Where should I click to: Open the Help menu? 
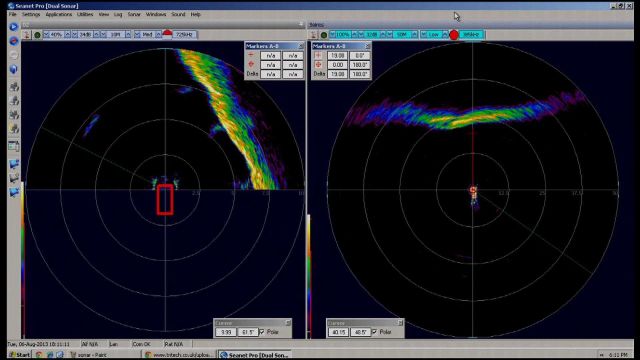(196, 14)
